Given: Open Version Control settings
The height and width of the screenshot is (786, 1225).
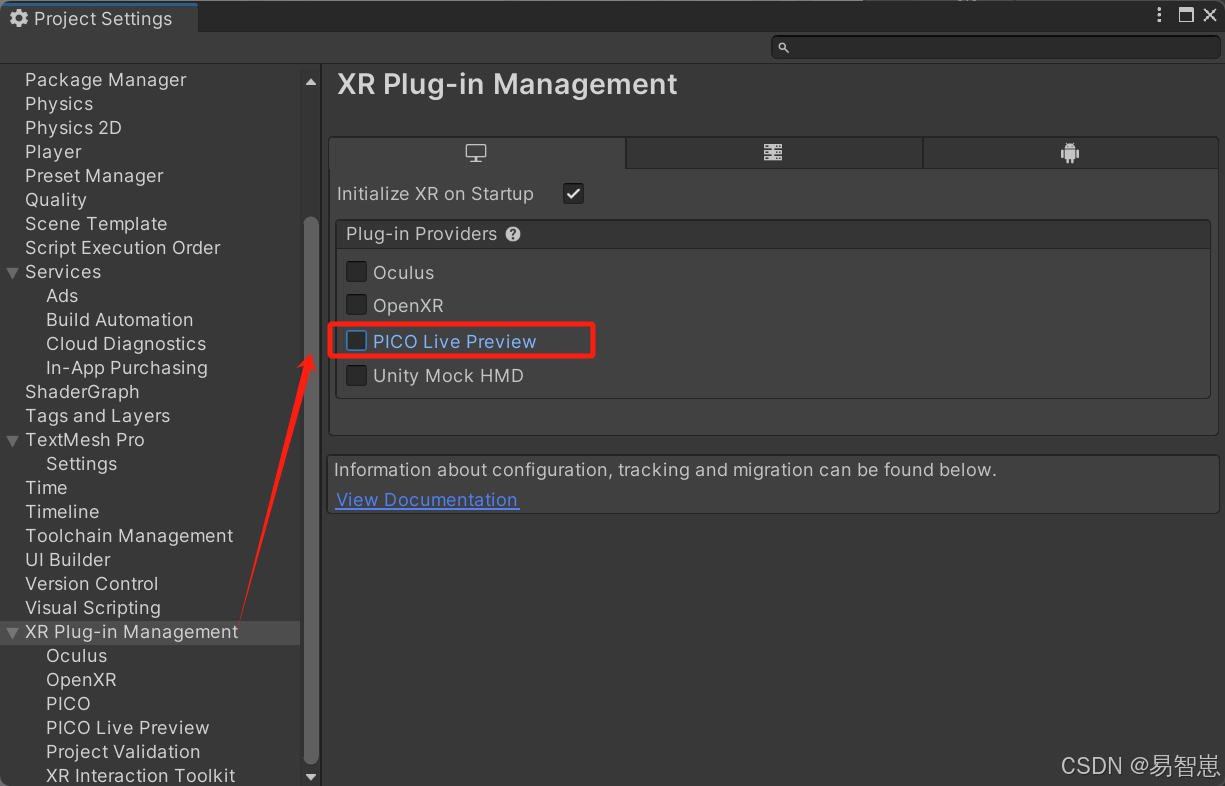Looking at the screenshot, I should pos(92,584).
